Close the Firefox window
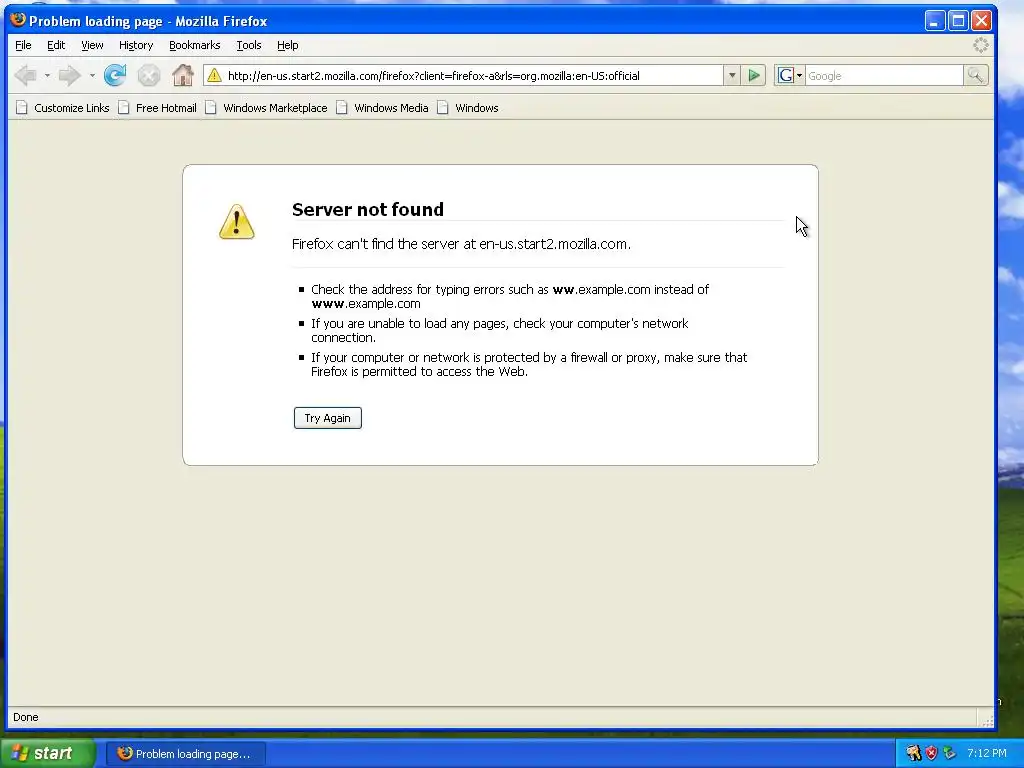The image size is (1024, 768). coord(981,21)
